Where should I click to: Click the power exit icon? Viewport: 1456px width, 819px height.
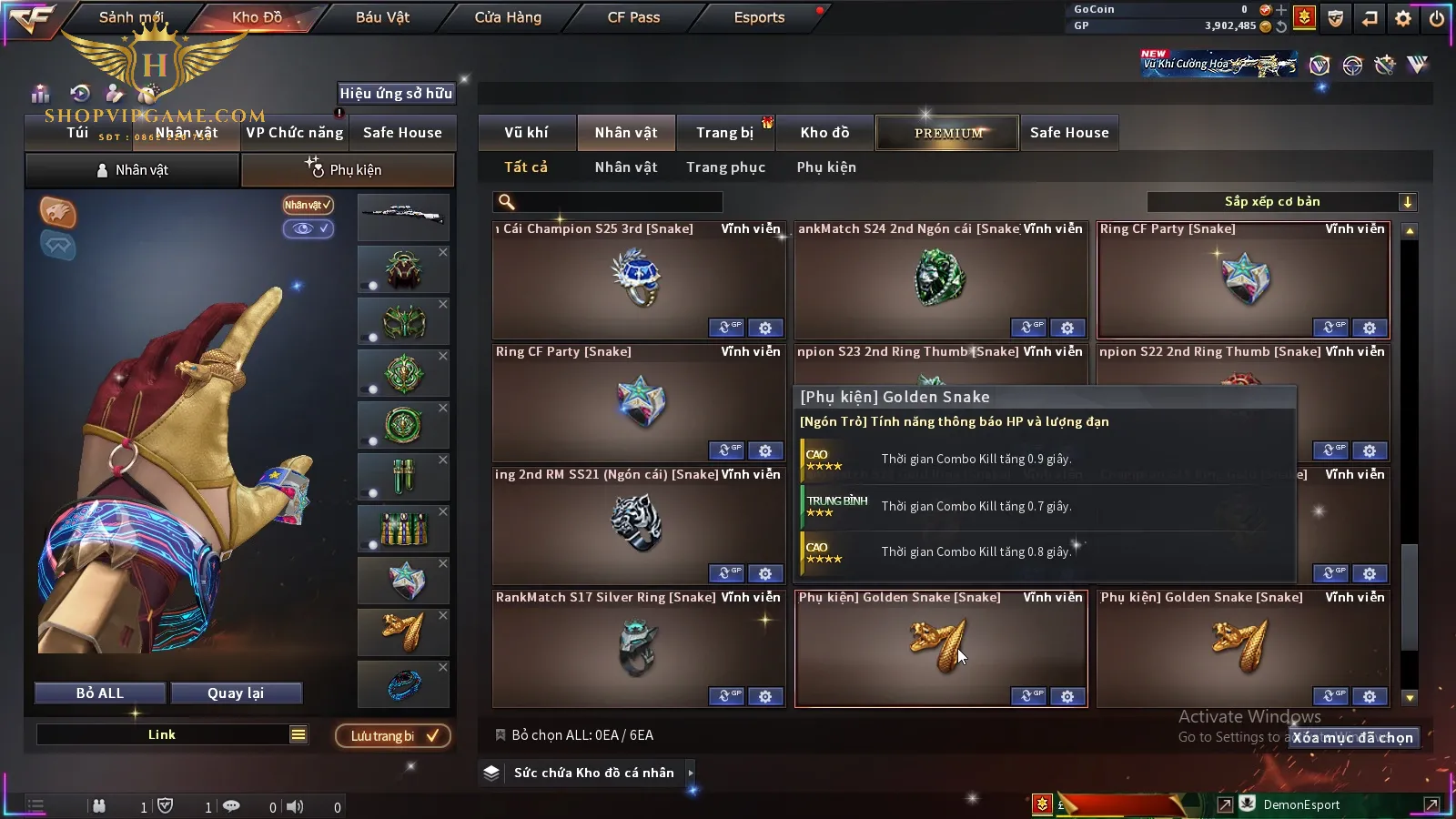coord(1436,18)
